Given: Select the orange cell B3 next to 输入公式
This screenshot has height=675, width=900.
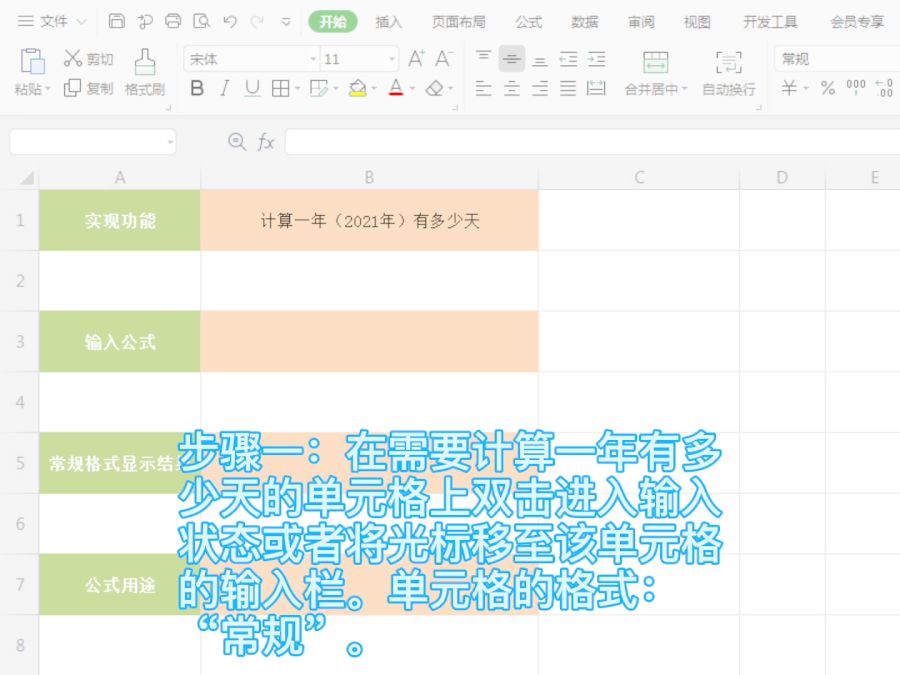Looking at the screenshot, I should (369, 342).
